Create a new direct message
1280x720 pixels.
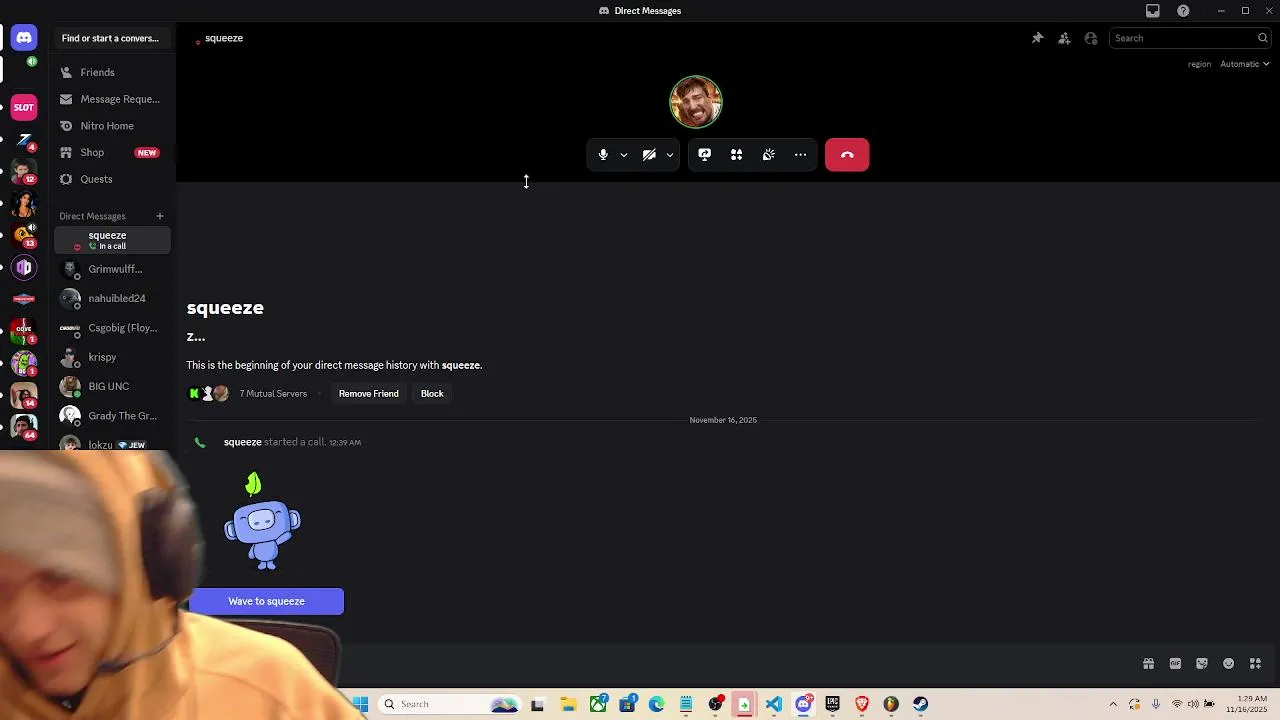[159, 216]
